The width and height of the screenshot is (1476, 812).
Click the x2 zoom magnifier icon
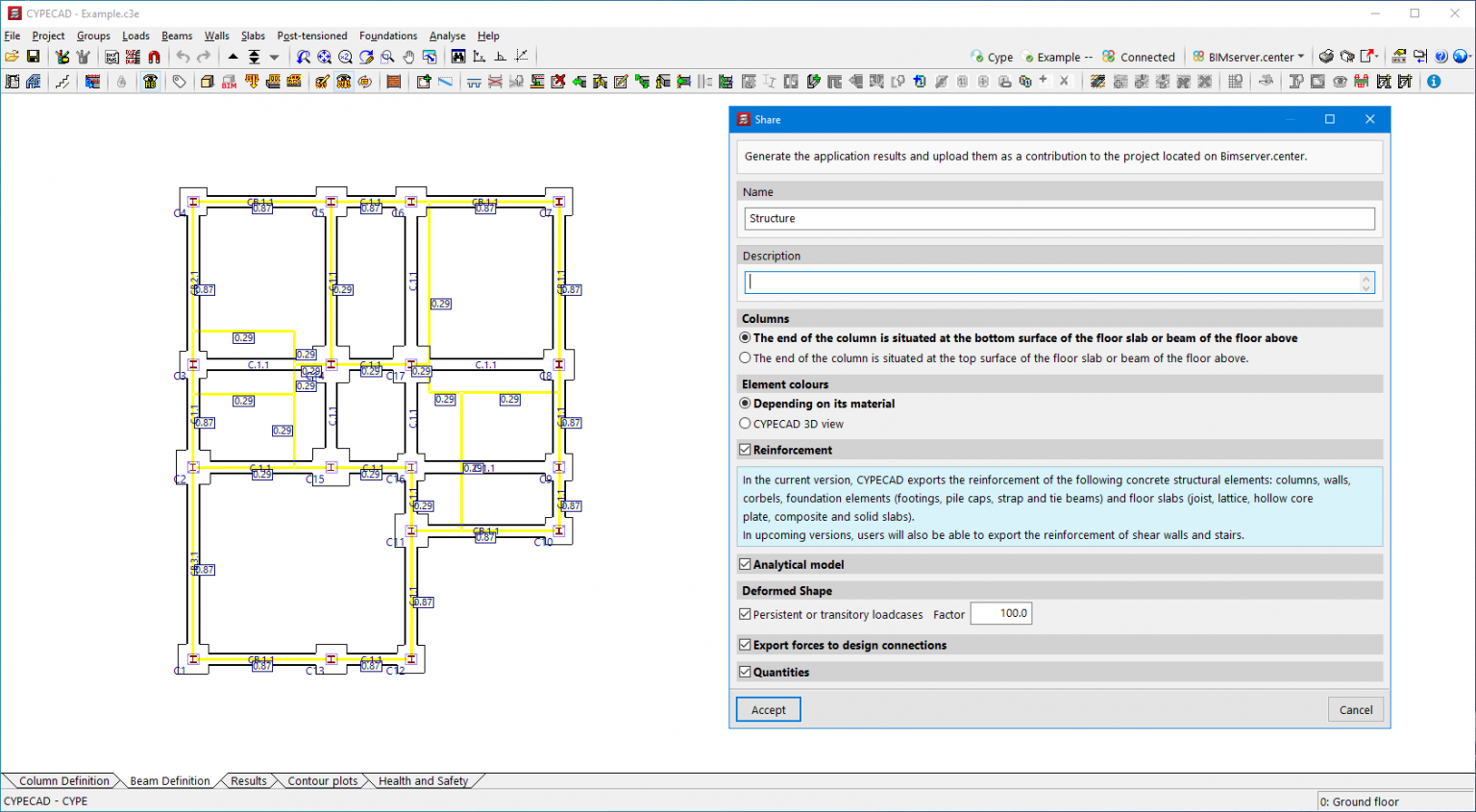click(x=345, y=57)
